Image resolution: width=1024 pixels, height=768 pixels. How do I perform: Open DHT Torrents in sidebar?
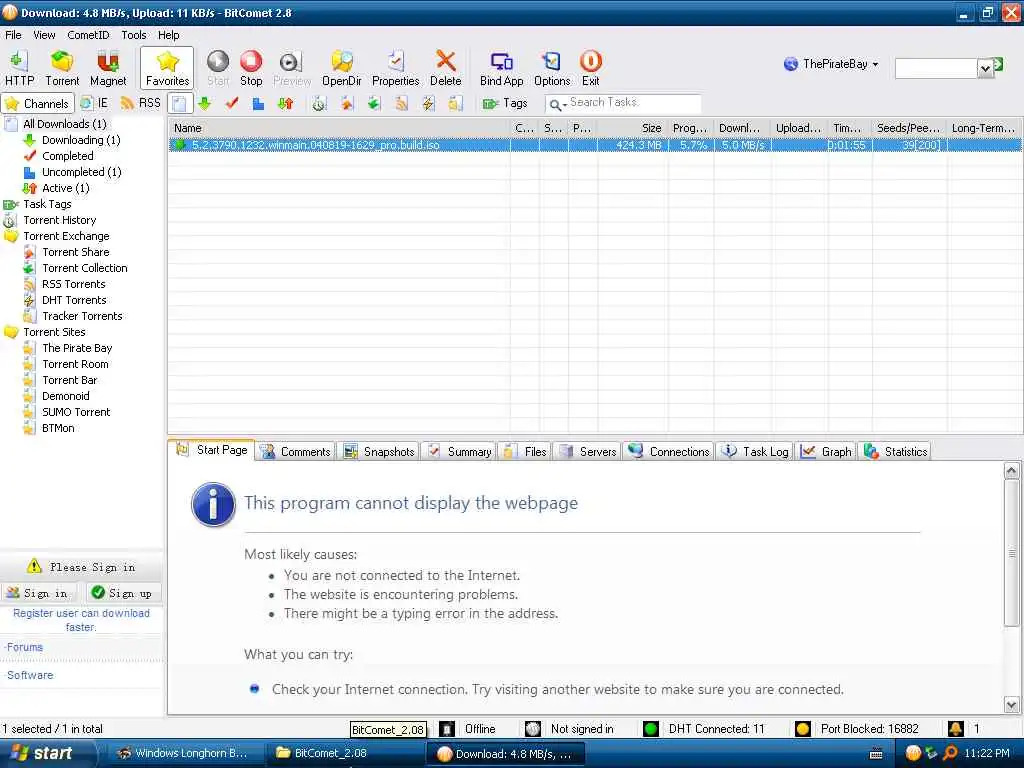[x=74, y=300]
